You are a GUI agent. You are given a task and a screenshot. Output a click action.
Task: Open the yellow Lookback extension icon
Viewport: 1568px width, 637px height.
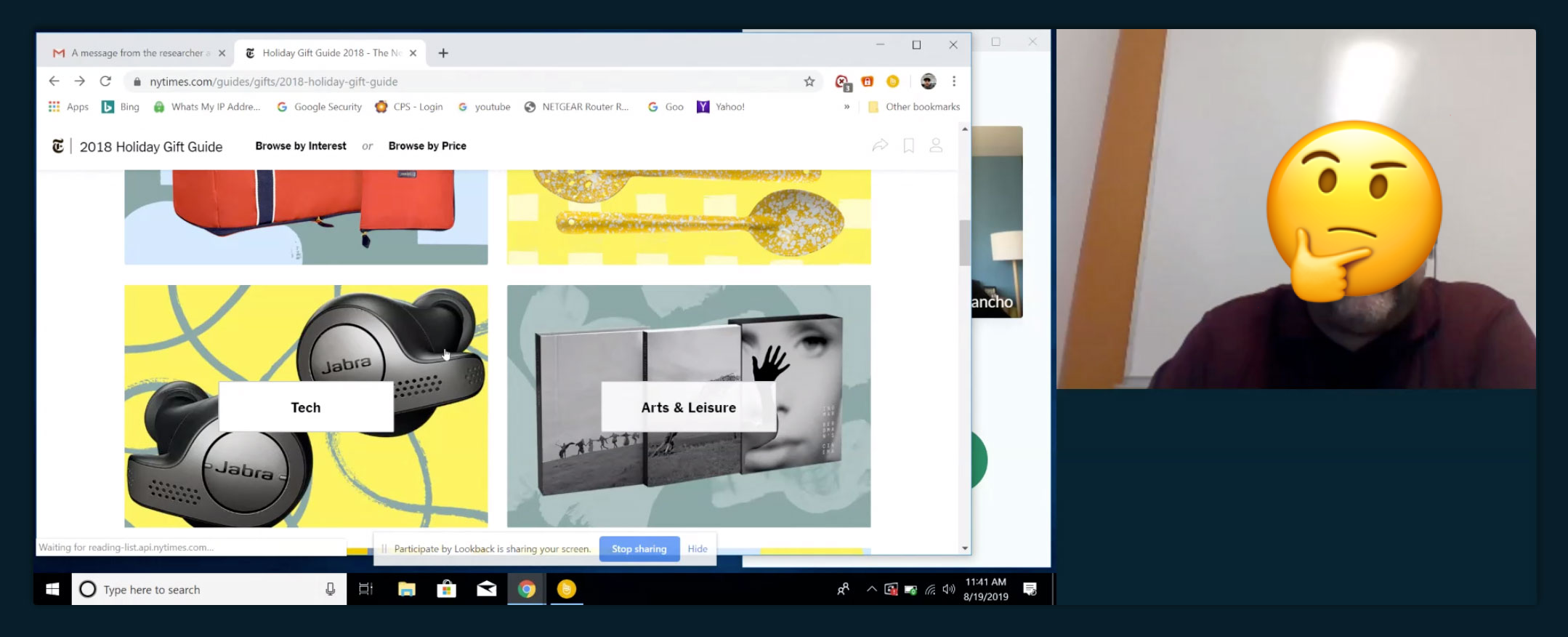click(893, 81)
